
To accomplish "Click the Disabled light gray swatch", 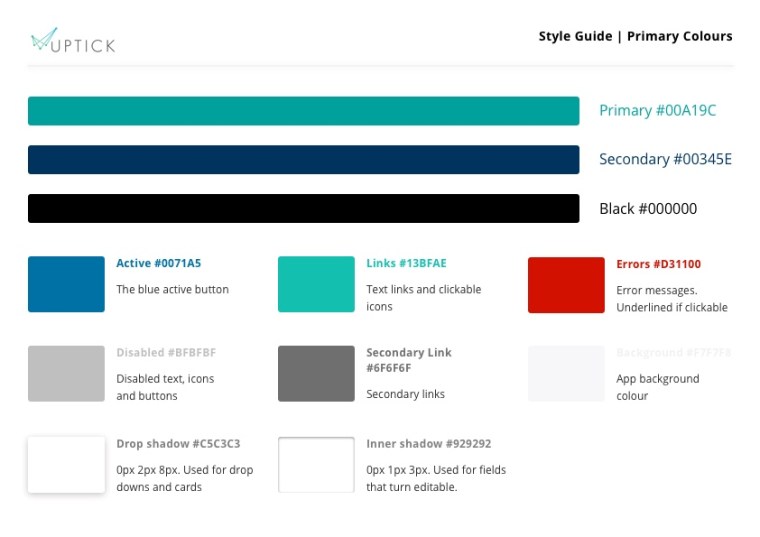I will (66, 373).
